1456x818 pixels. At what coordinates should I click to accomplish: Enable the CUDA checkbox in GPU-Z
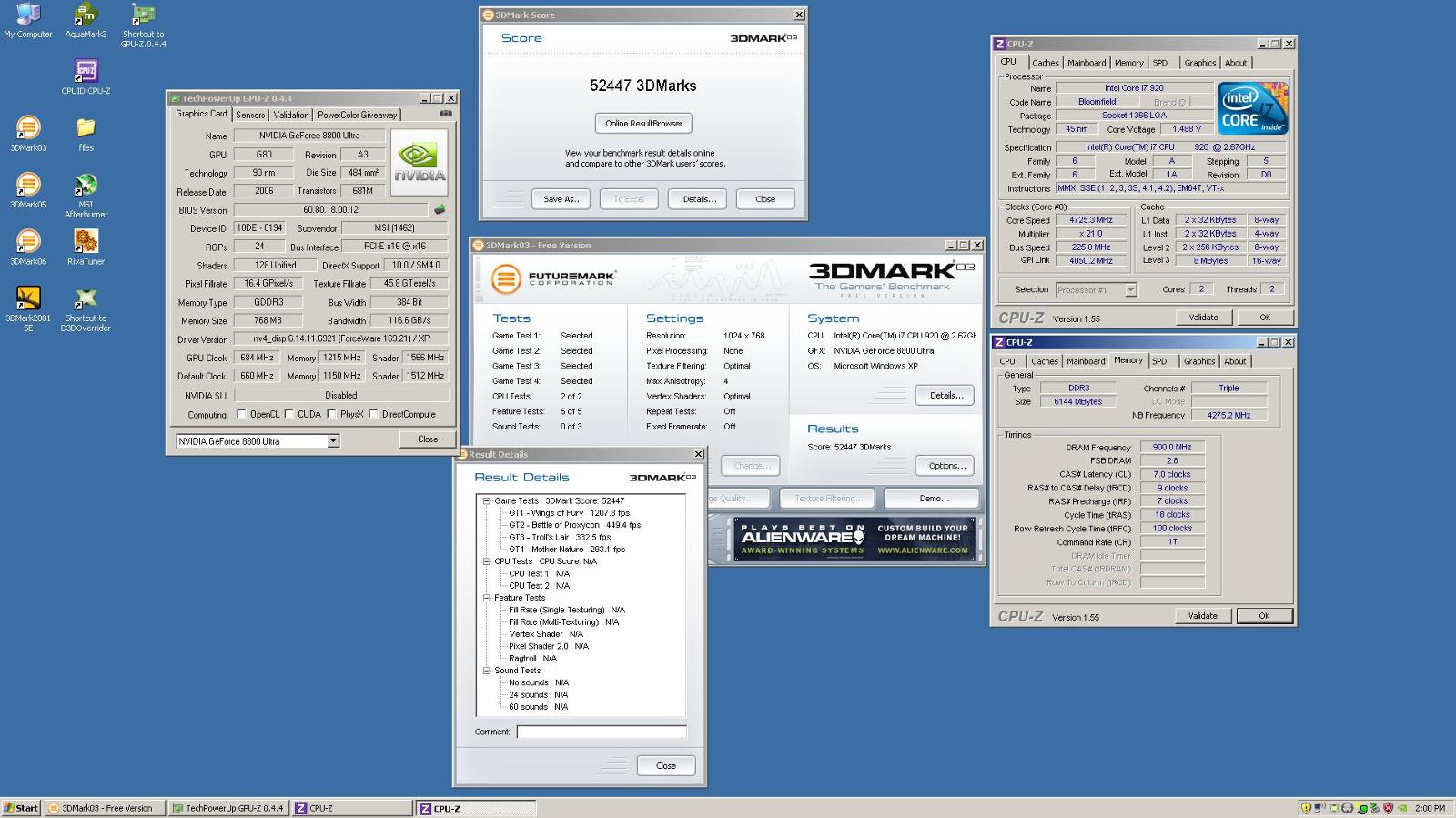pyautogui.click(x=289, y=414)
